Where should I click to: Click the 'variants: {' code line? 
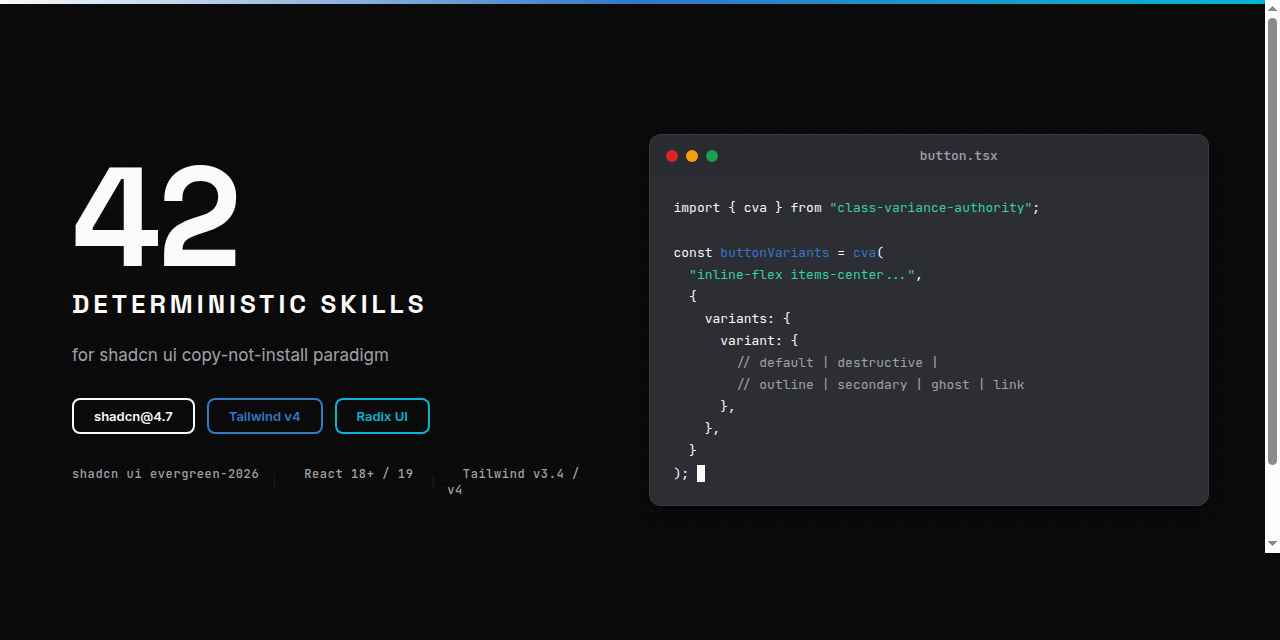pyautogui.click(x=748, y=318)
